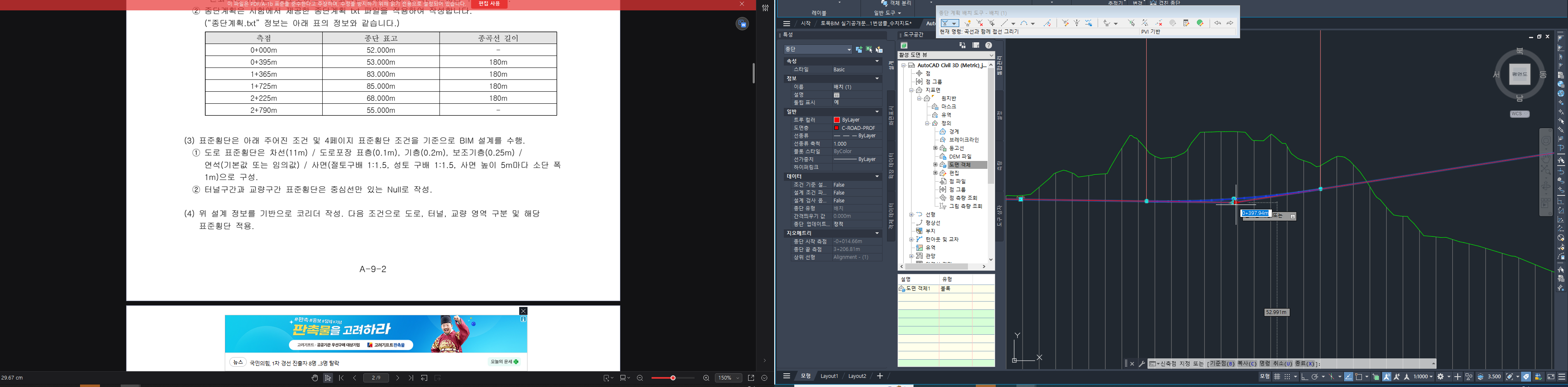Toggle snap mode dots icon
The height and width of the screenshot is (387, 1568).
pos(1287,377)
